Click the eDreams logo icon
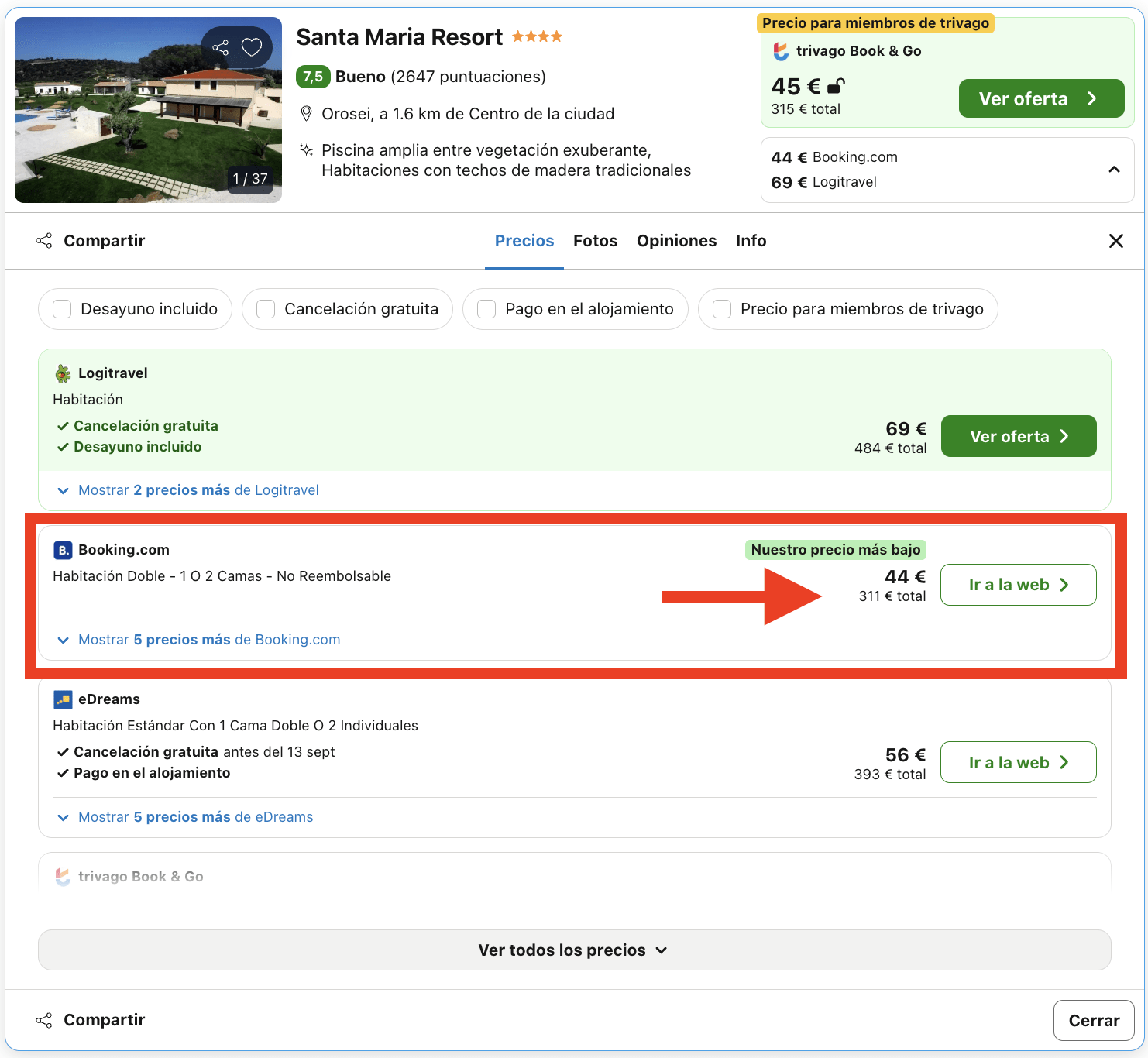The image size is (1148, 1058). 63,699
